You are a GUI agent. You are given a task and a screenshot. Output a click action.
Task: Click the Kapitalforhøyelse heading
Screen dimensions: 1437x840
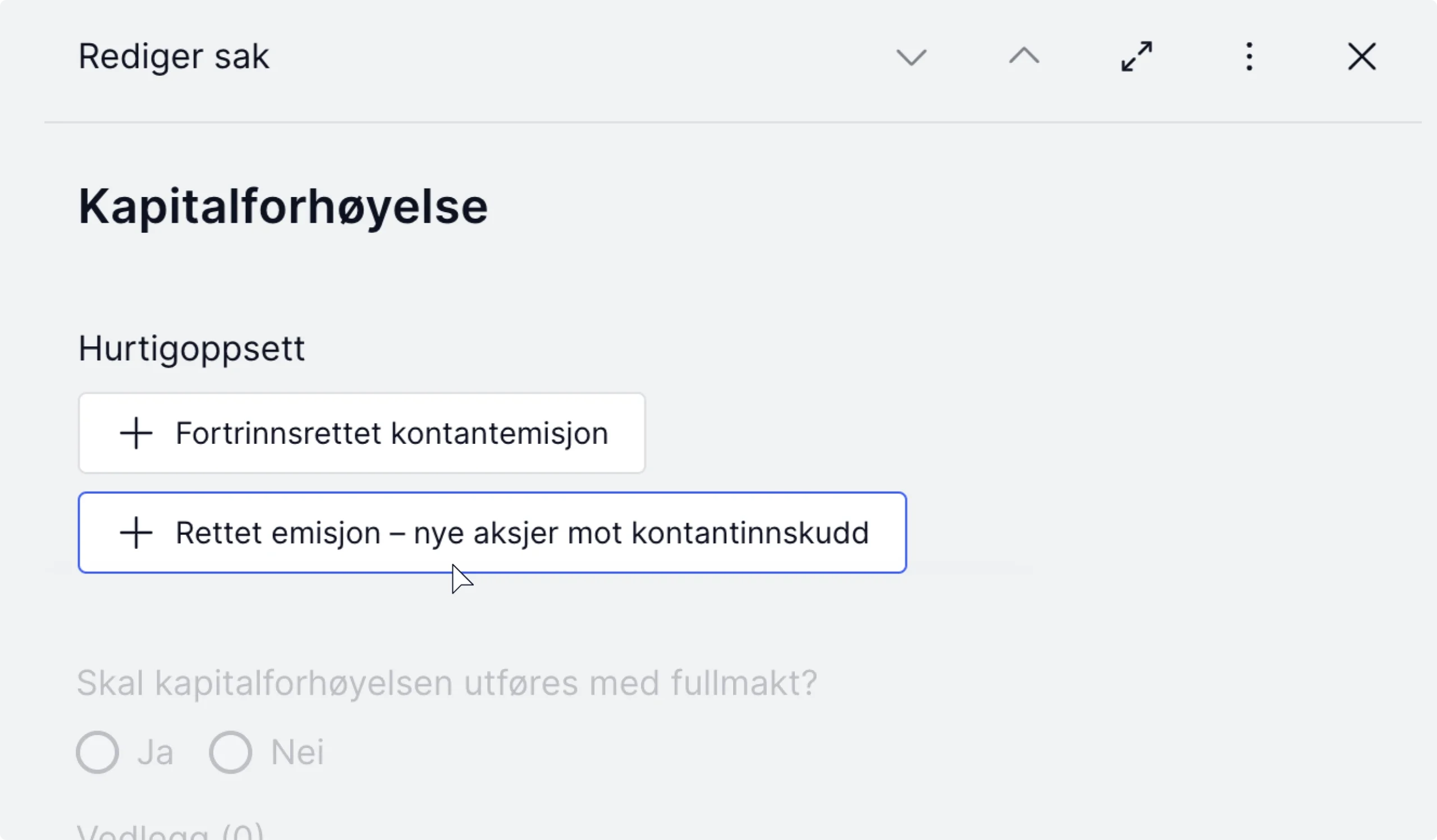283,208
